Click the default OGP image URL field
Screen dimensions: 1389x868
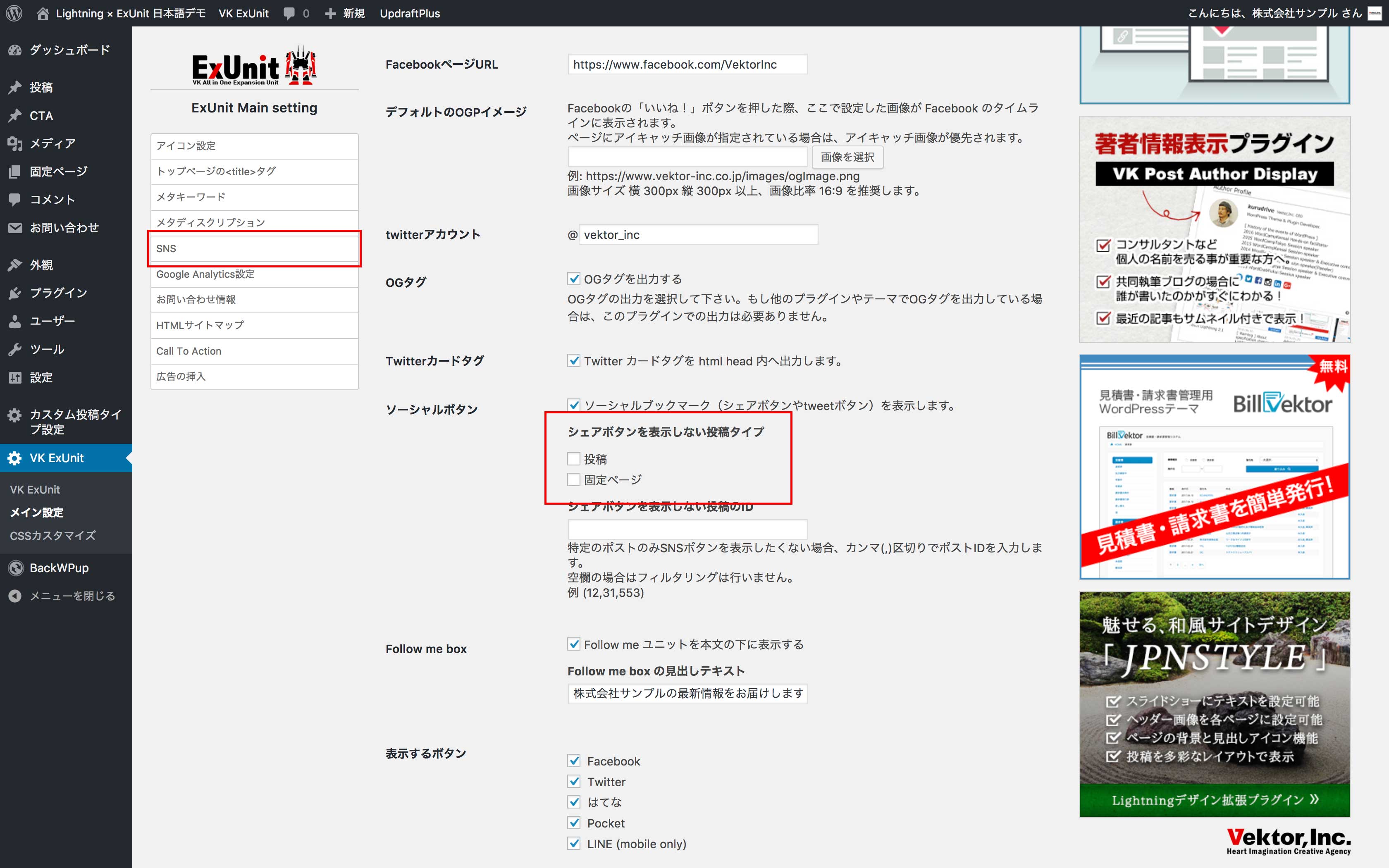click(x=687, y=157)
